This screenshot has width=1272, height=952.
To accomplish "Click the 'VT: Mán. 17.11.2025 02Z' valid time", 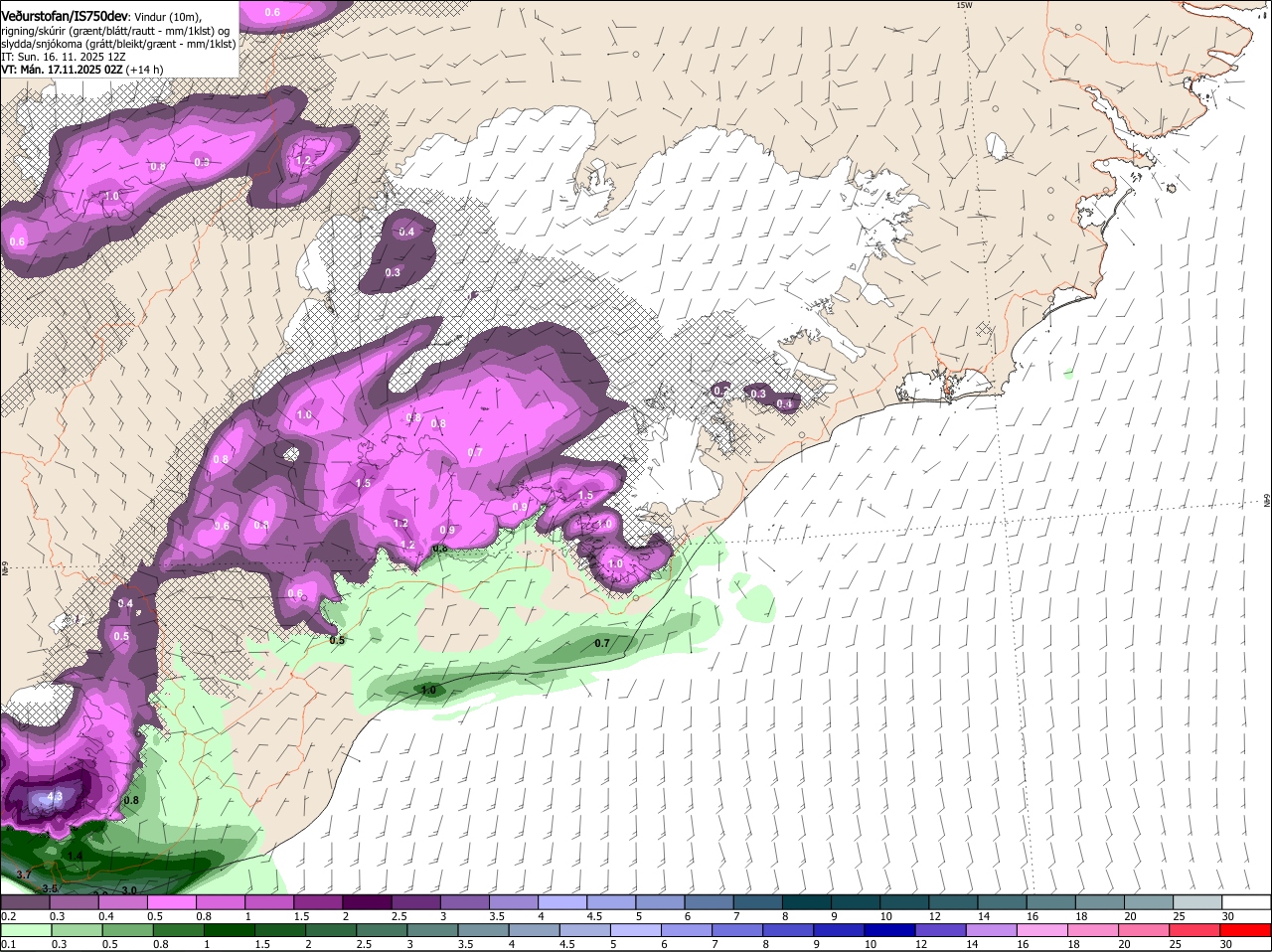I will 62,70.
